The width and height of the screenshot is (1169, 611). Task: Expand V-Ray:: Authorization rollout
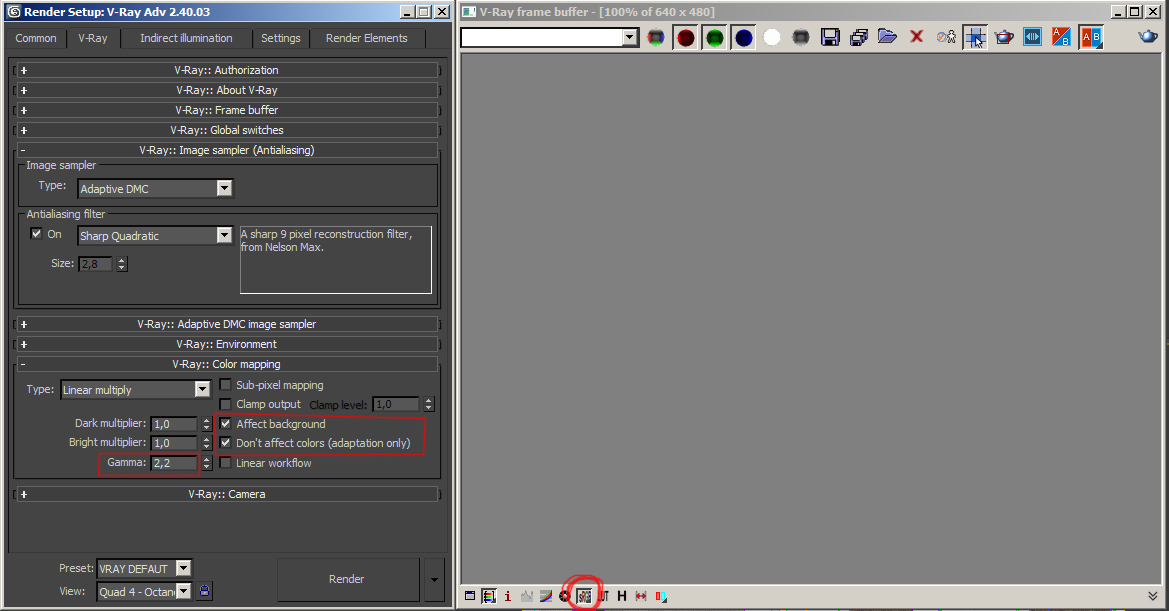[227, 70]
